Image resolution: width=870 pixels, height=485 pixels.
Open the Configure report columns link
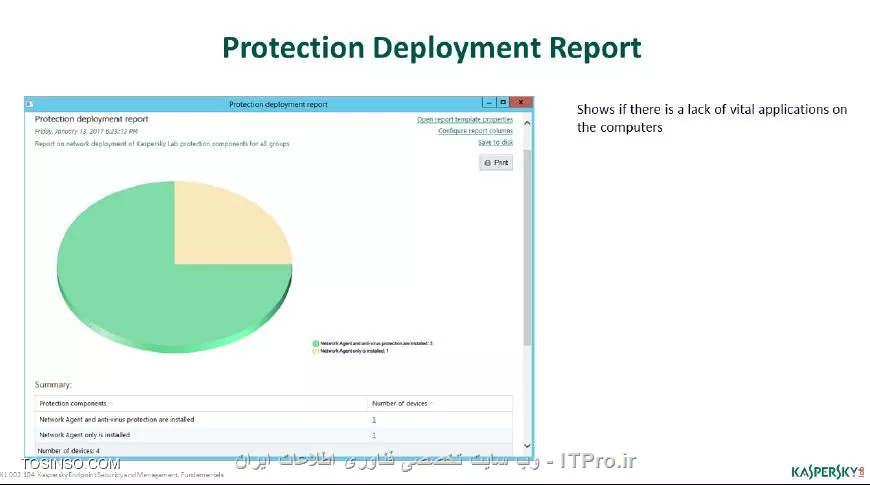point(475,131)
